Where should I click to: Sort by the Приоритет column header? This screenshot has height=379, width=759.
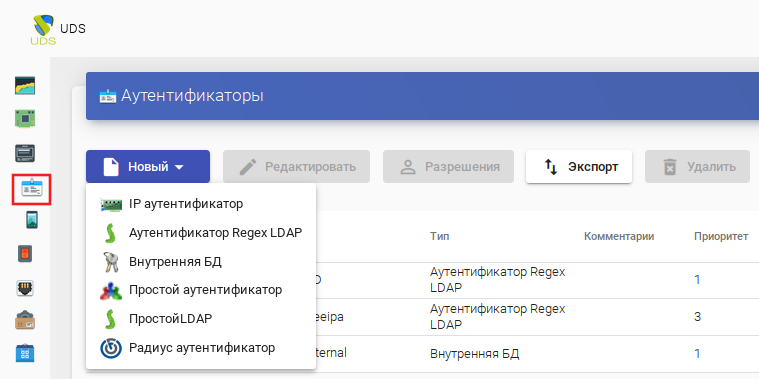[721, 237]
